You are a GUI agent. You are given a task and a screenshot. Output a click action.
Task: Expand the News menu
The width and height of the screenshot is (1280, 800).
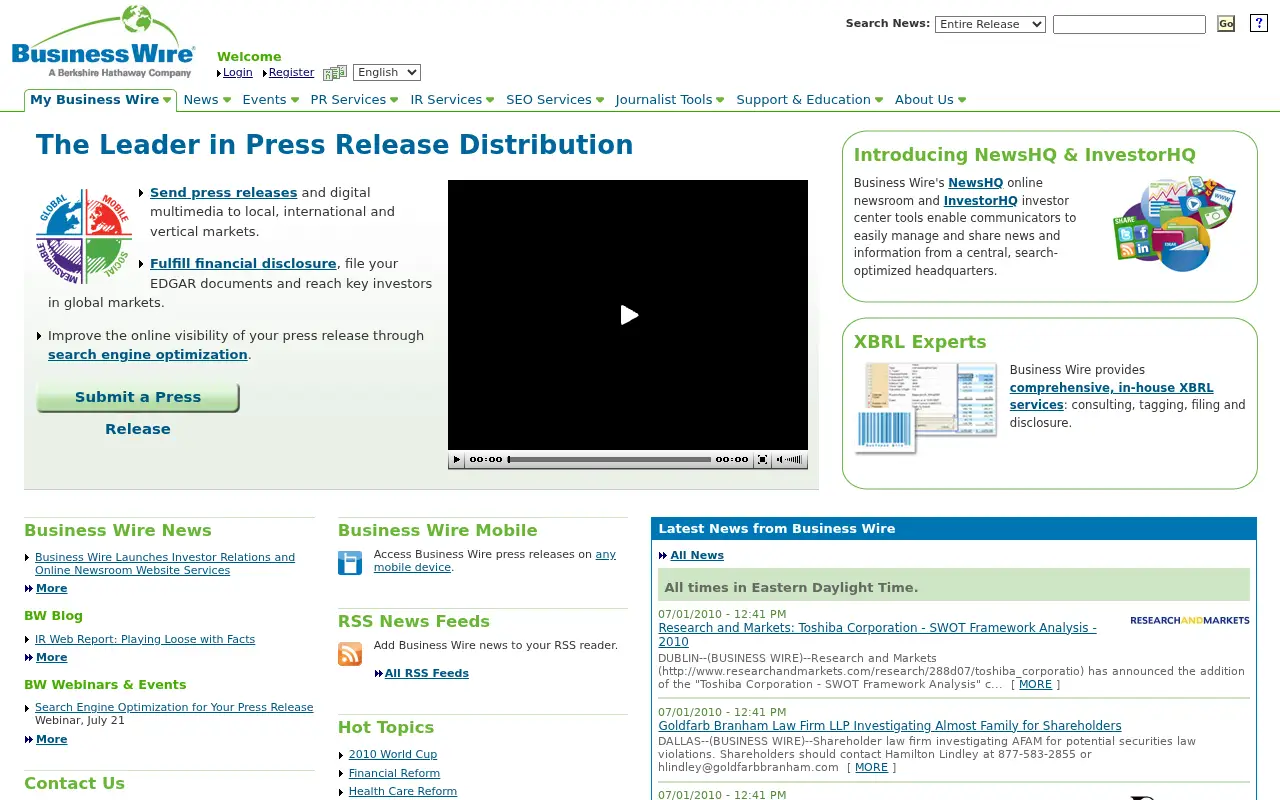point(207,100)
